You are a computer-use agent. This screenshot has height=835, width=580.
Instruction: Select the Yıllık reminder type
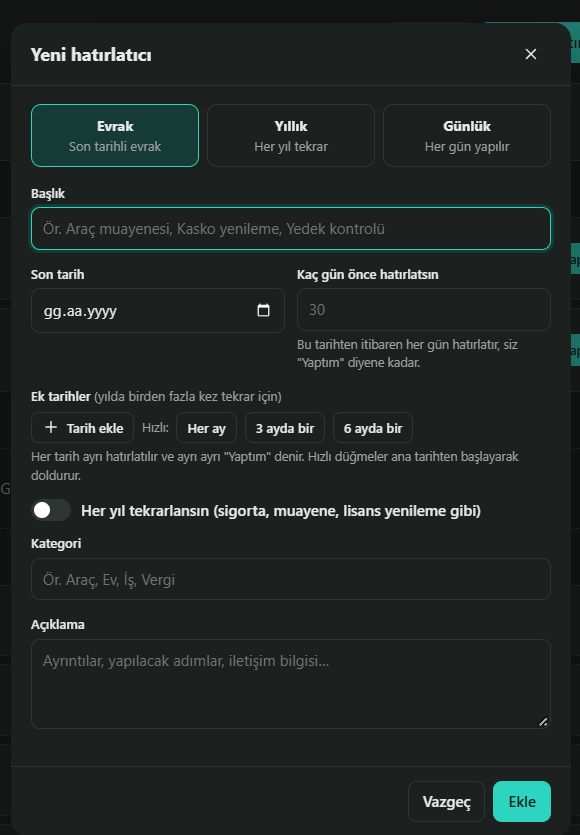(x=291, y=135)
